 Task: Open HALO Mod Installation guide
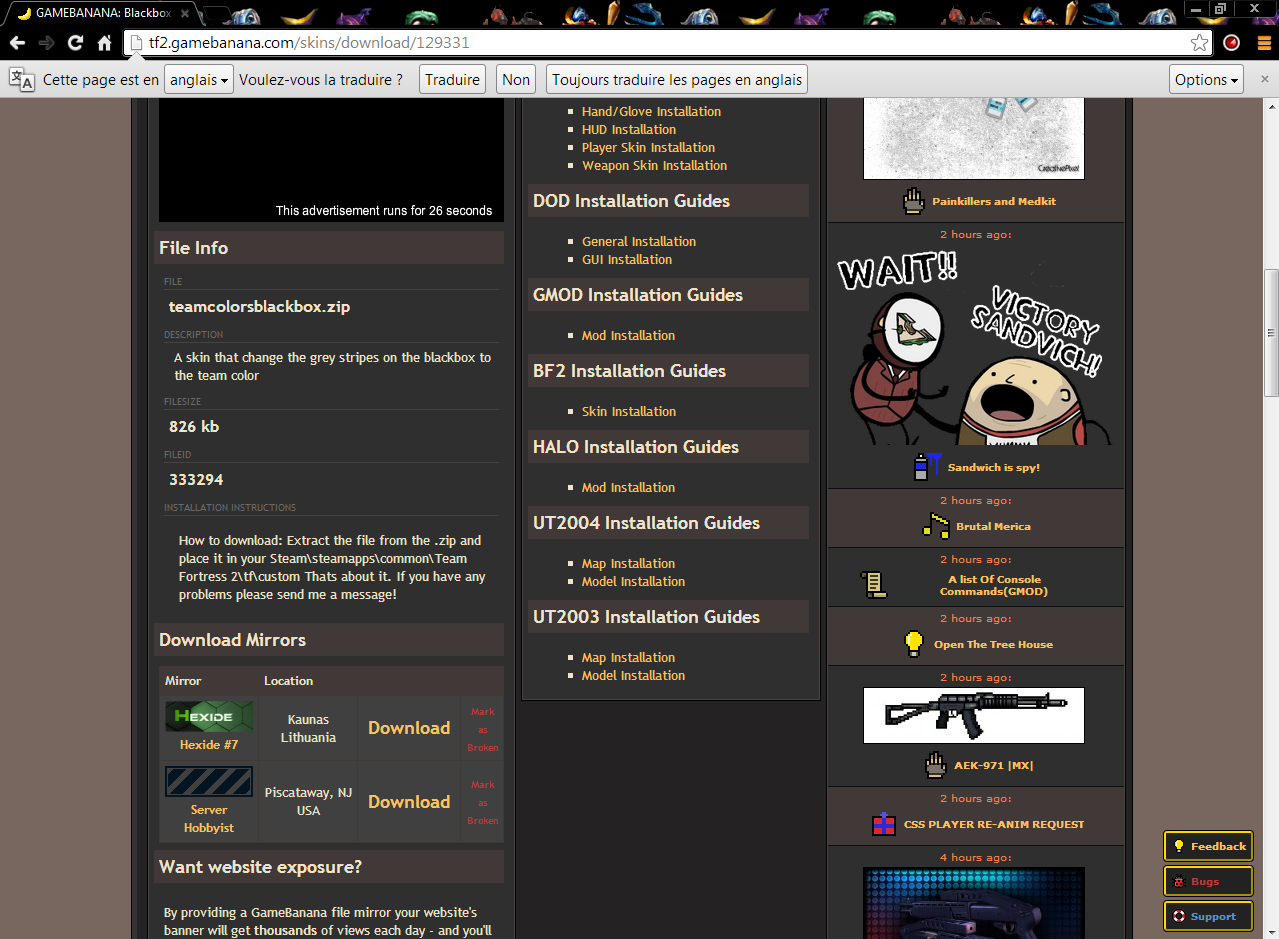(x=628, y=487)
